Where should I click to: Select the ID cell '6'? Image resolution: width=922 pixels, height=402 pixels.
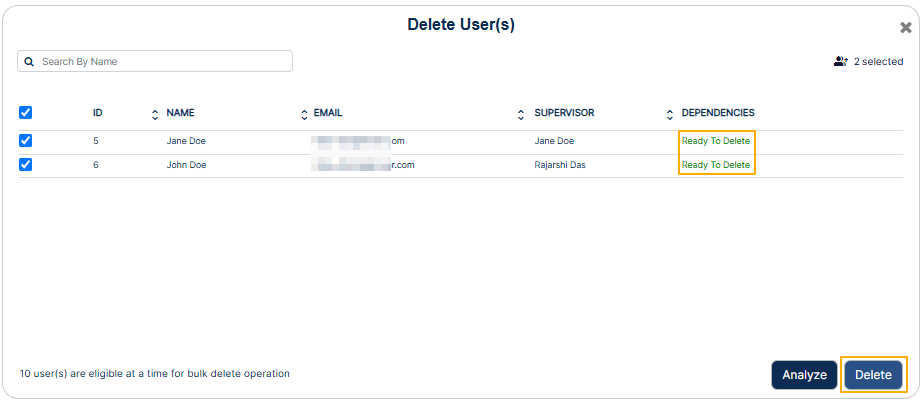coord(96,165)
